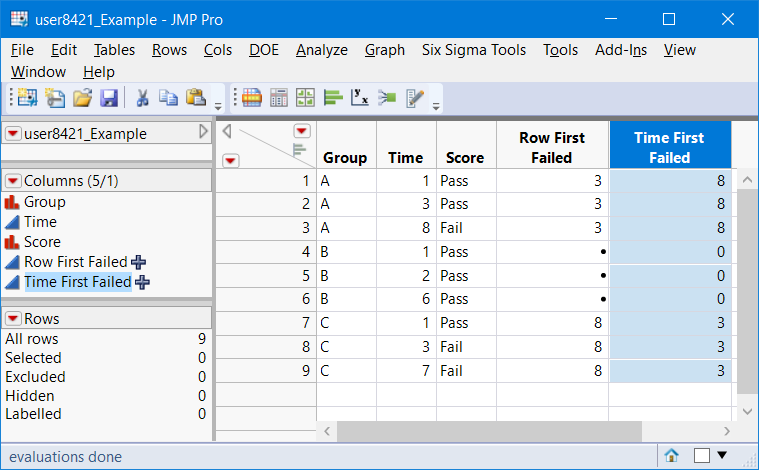Launch Fit Y by X from the toolbar

pyautogui.click(x=360, y=98)
